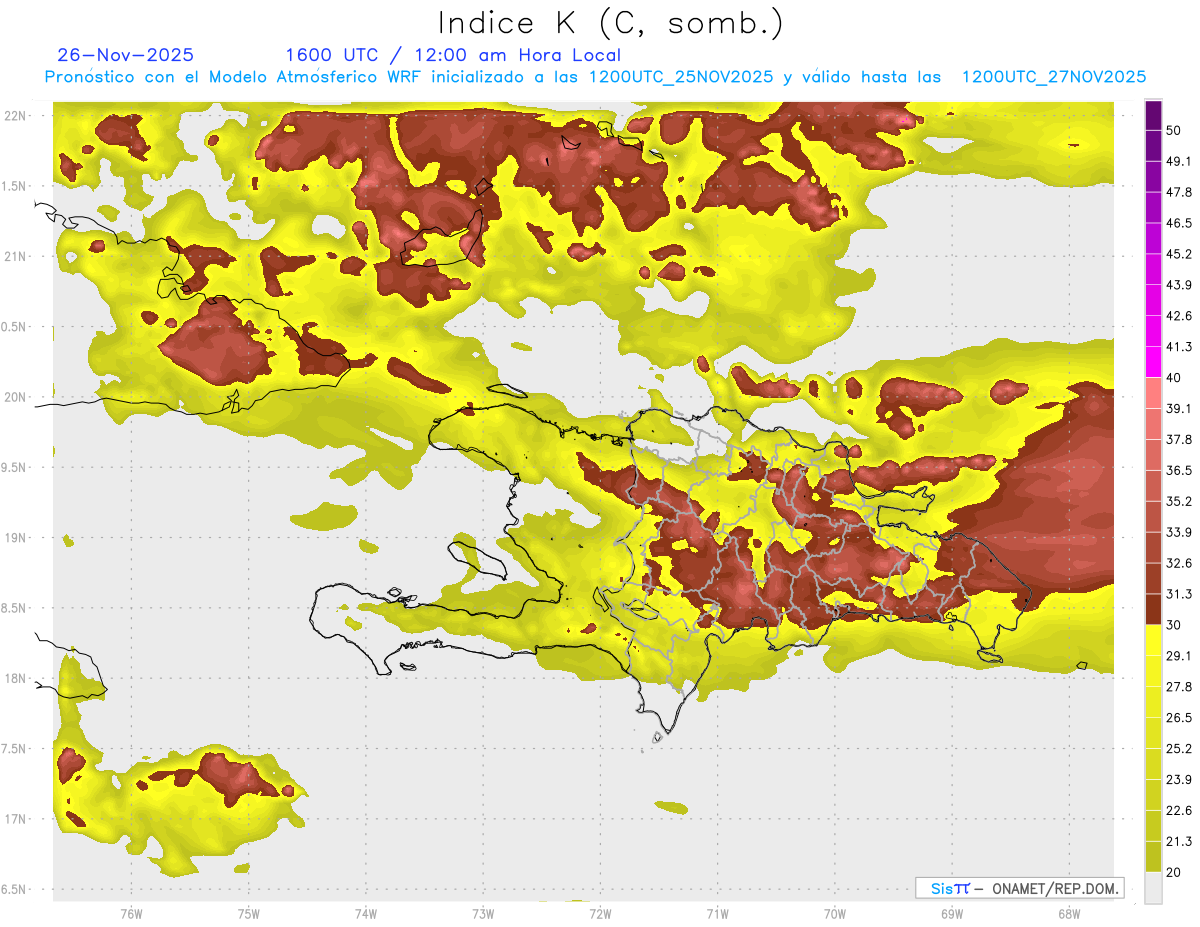Click the legend value "35.2"
Image resolution: width=1200 pixels, height=927 pixels.
point(1179,501)
